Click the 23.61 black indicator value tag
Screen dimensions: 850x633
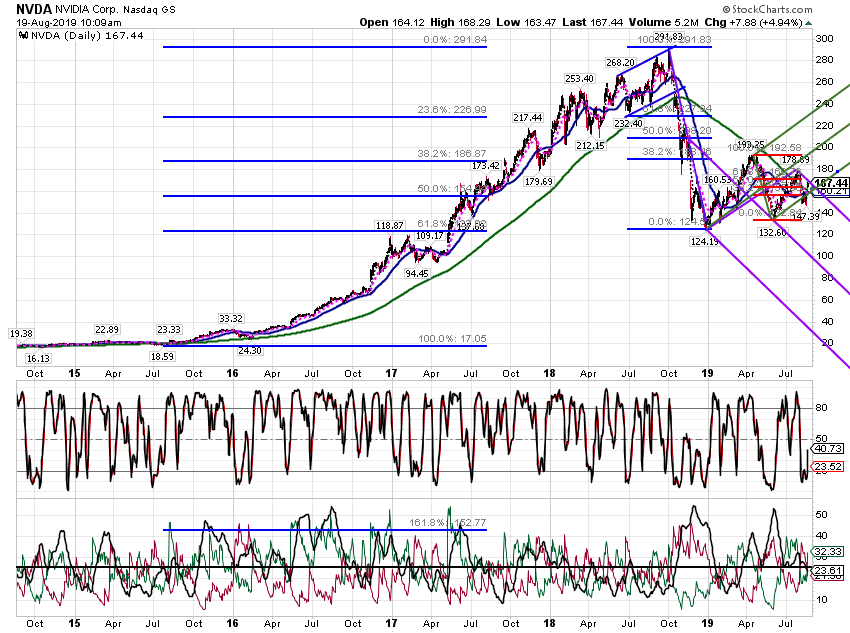(x=828, y=570)
